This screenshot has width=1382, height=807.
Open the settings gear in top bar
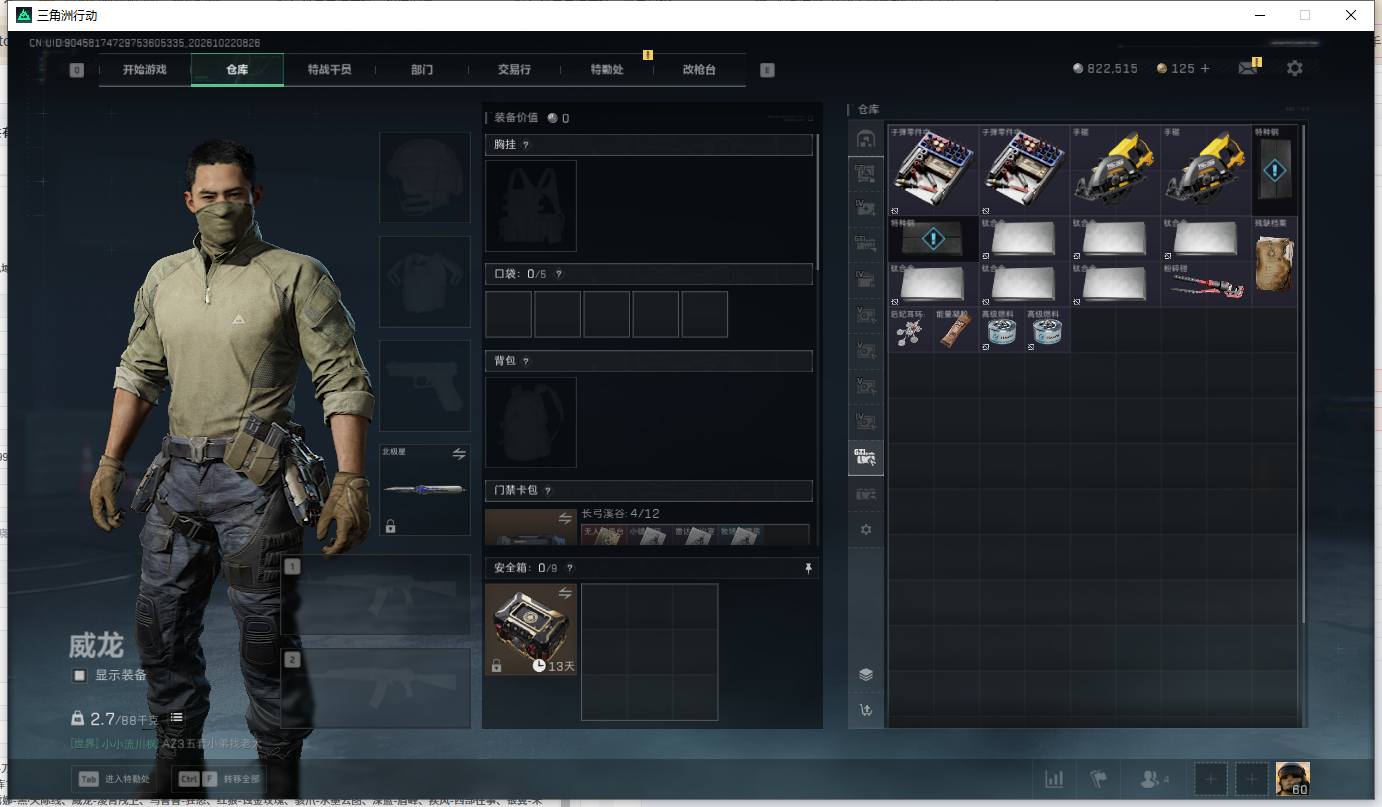point(1295,68)
